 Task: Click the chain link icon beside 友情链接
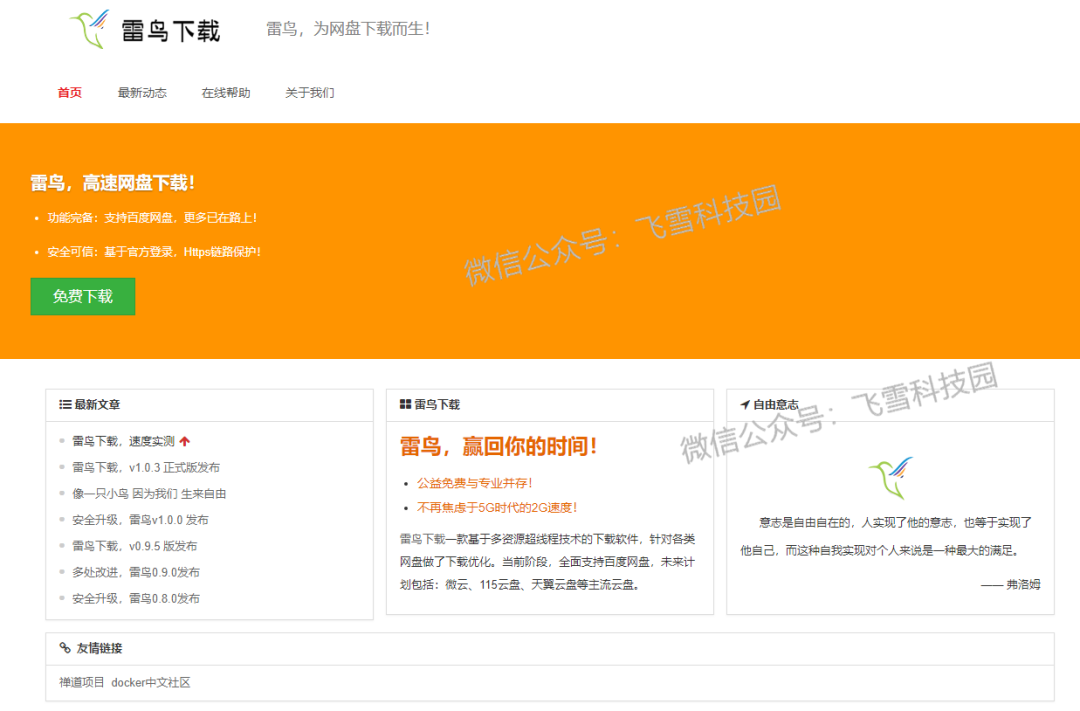[65, 648]
